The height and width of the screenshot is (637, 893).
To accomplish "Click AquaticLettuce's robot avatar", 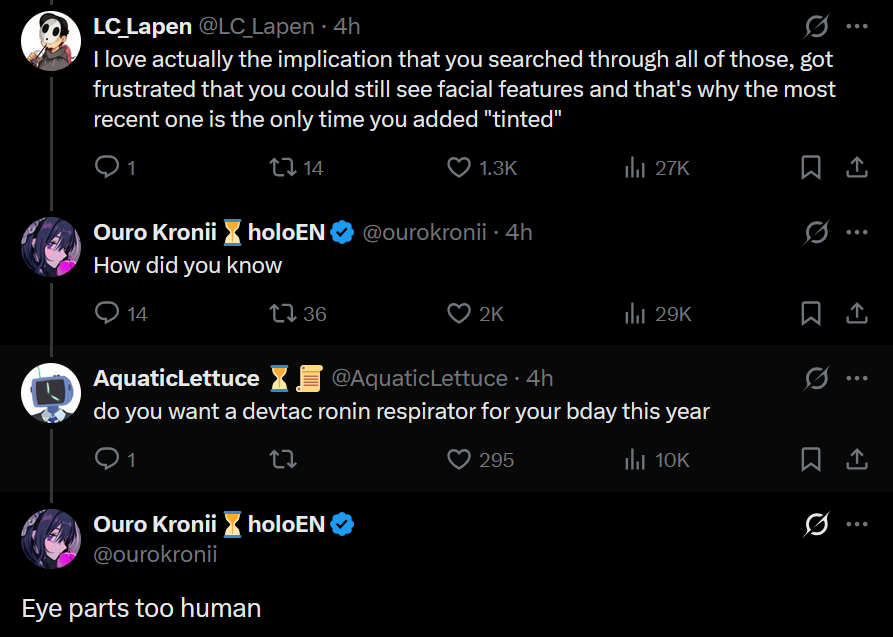I will (x=50, y=392).
